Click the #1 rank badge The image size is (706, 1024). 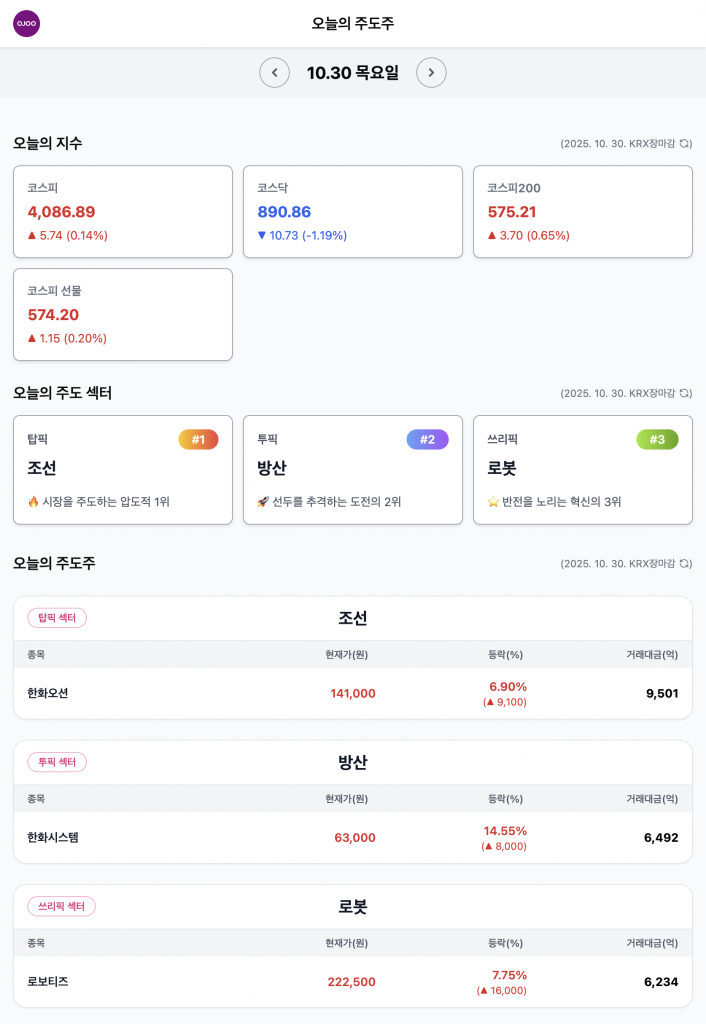pyautogui.click(x=198, y=439)
